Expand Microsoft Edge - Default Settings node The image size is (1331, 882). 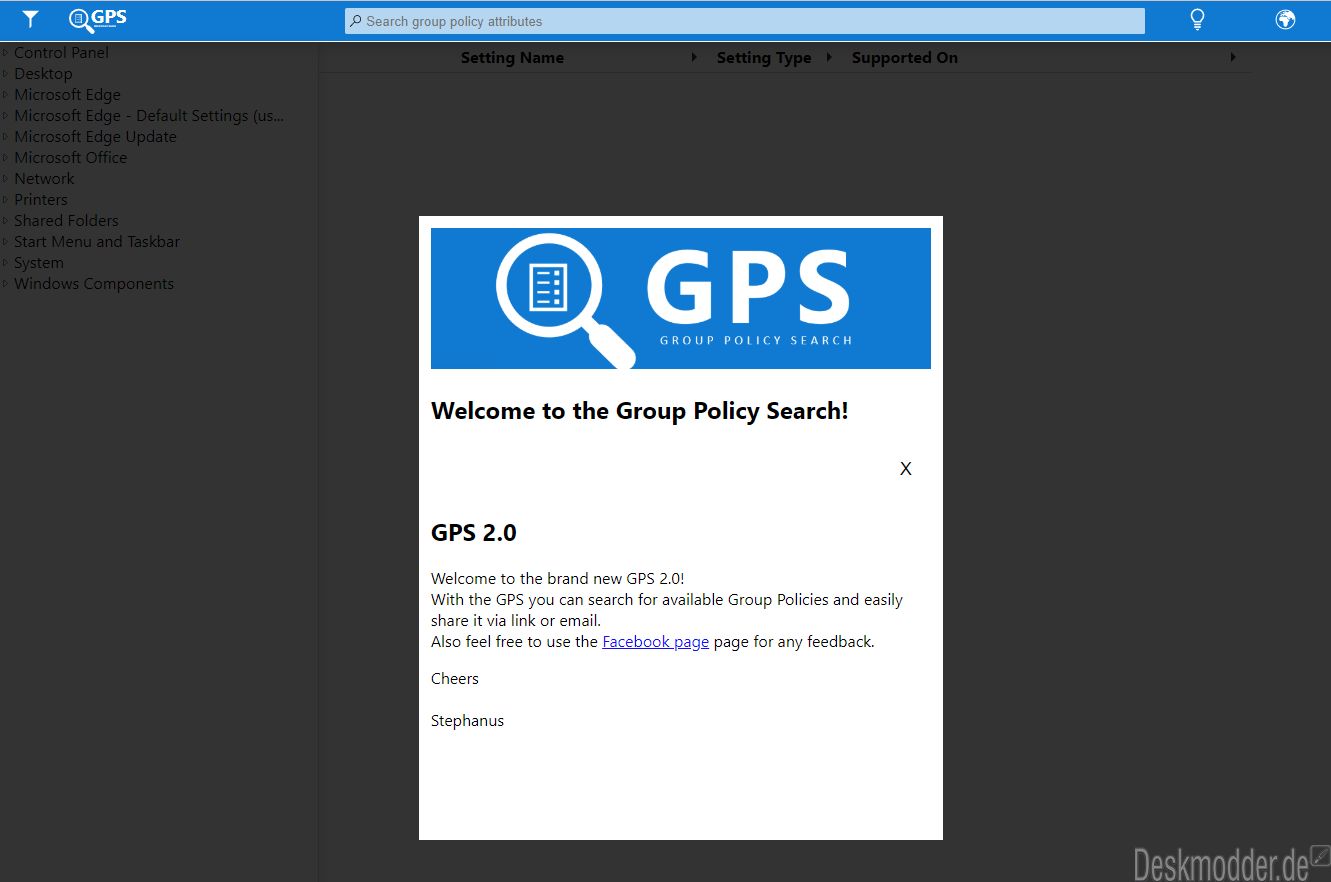pos(5,116)
